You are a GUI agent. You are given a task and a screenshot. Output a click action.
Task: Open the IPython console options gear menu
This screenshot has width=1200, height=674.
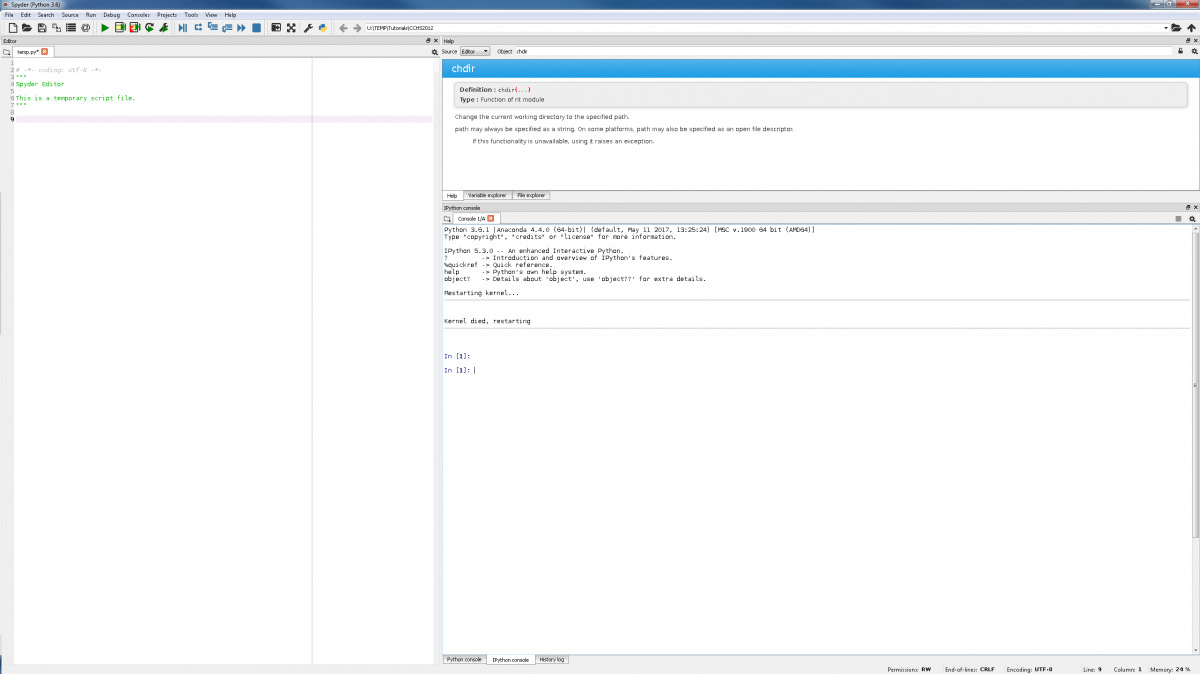pos(1192,218)
